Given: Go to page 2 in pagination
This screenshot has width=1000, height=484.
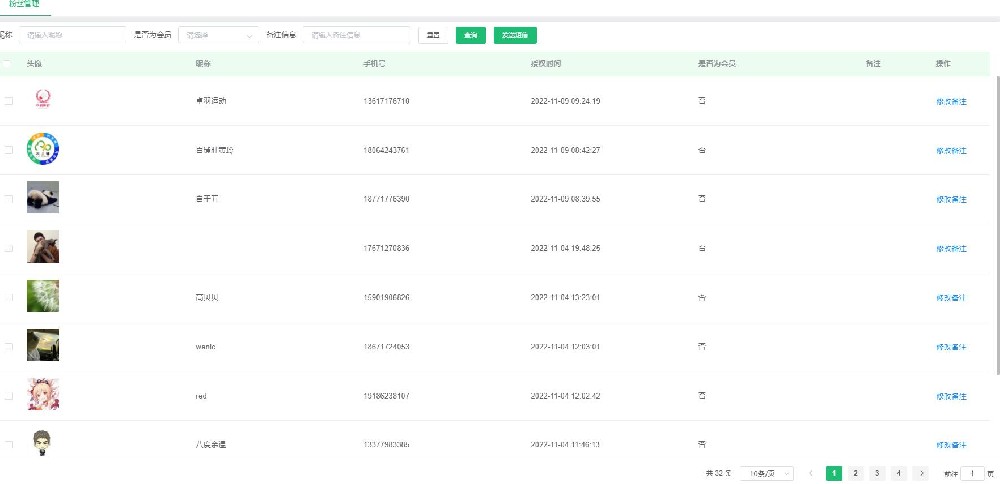Looking at the screenshot, I should tap(855, 473).
